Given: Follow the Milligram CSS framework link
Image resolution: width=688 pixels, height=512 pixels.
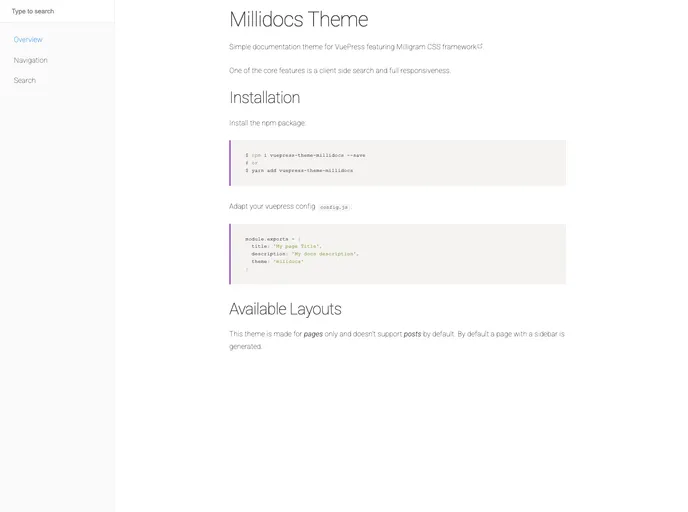Looking at the screenshot, I should (x=439, y=47).
